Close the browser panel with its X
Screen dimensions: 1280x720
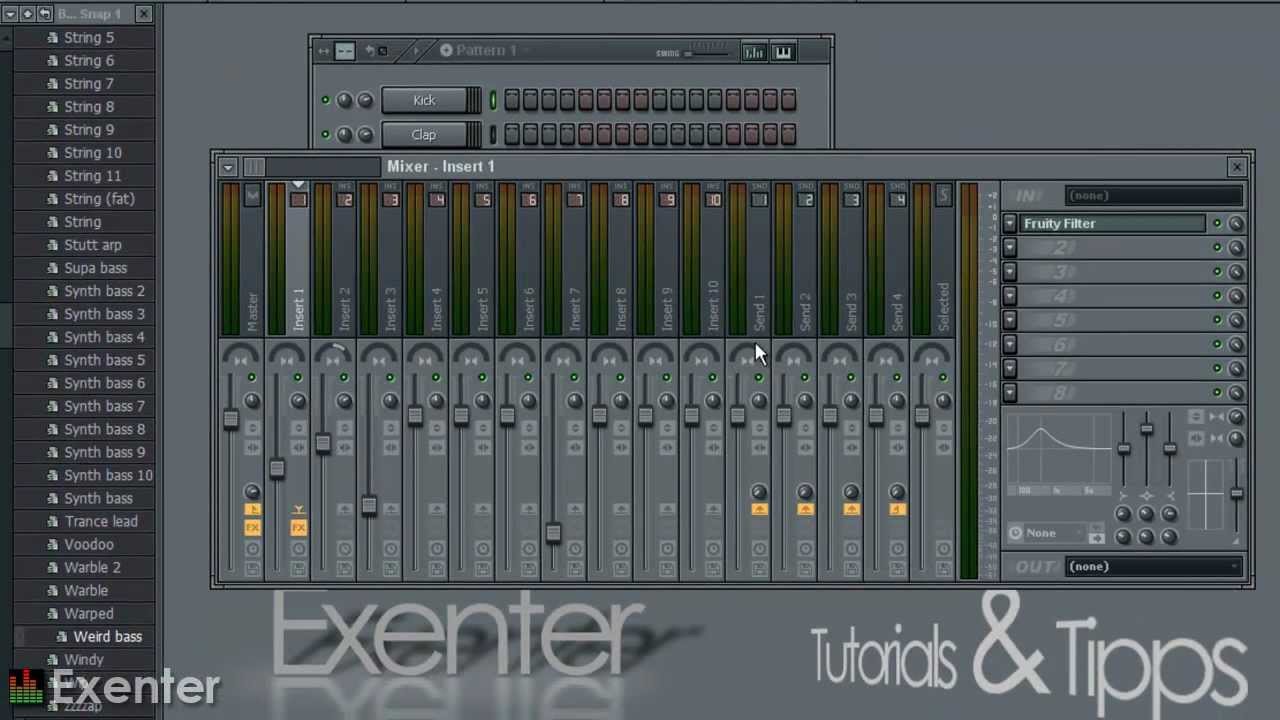[143, 13]
